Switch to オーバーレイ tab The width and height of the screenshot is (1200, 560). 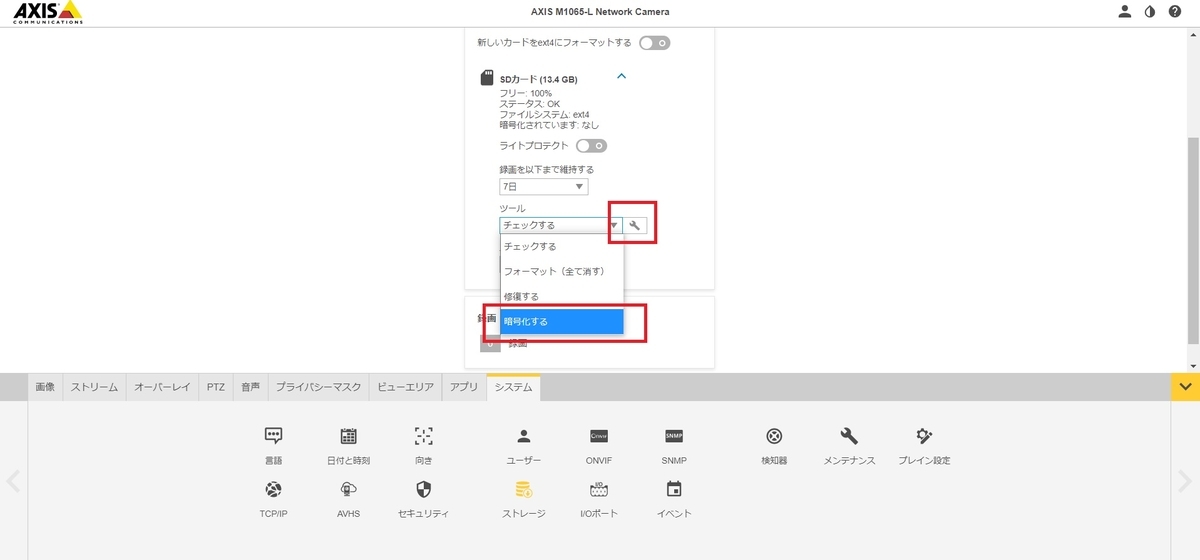162,387
